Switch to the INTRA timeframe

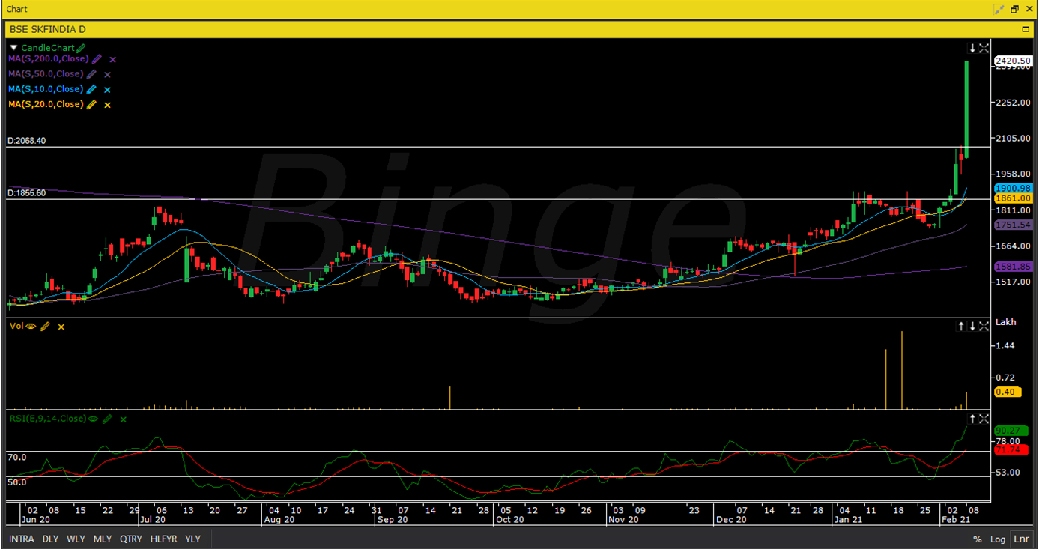[x=21, y=539]
